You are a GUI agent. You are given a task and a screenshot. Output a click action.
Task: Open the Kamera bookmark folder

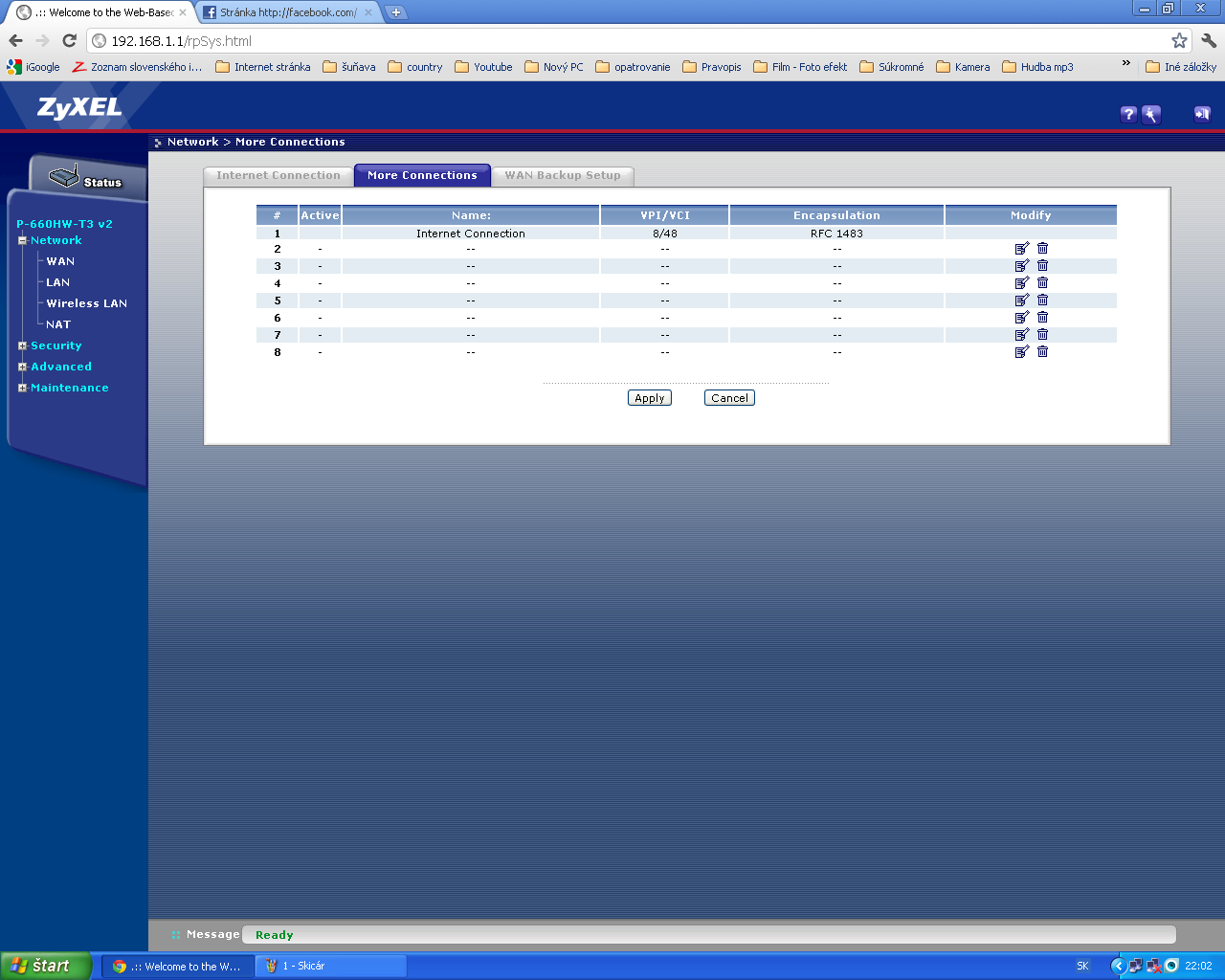coord(963,67)
